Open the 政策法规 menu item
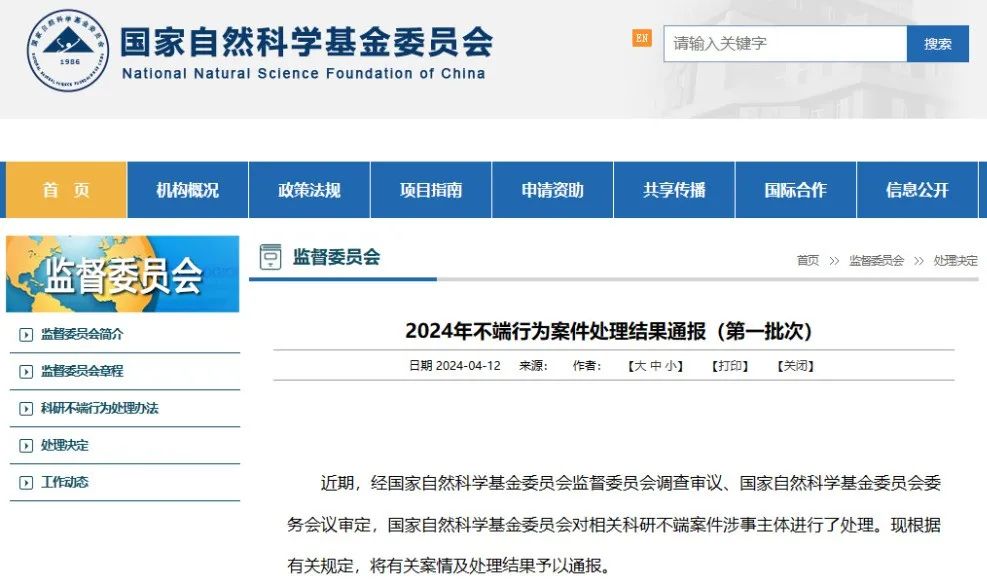The height and width of the screenshot is (585, 987). tap(309, 190)
